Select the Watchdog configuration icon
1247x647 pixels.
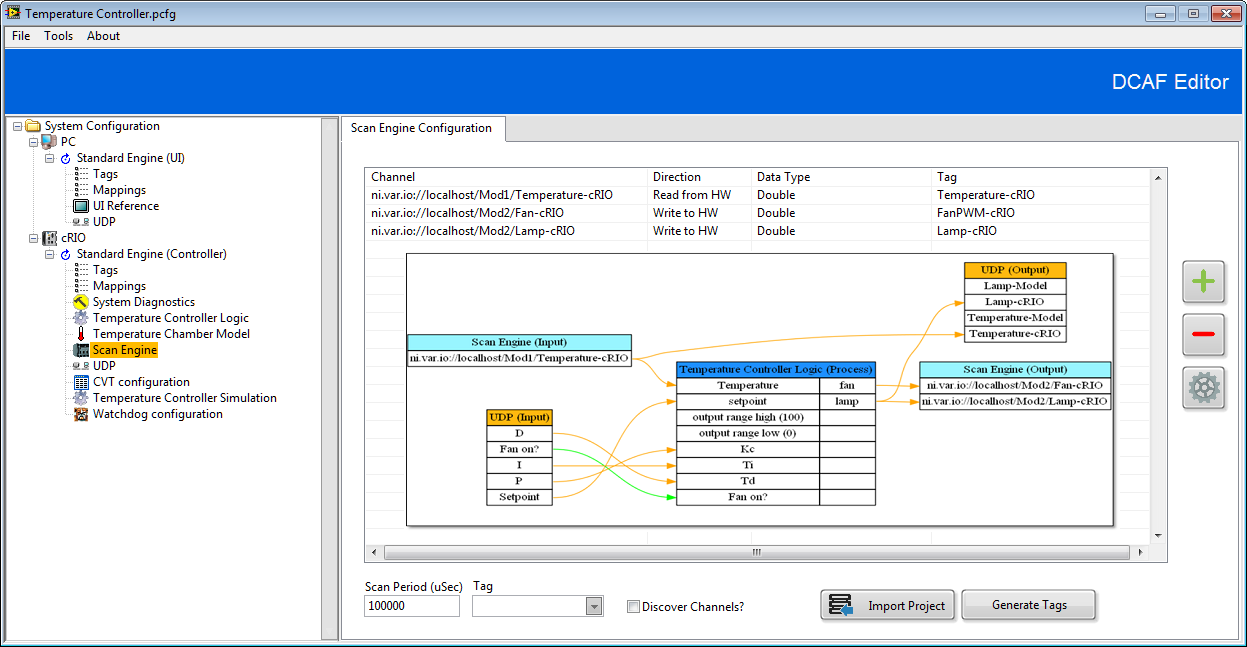81,414
